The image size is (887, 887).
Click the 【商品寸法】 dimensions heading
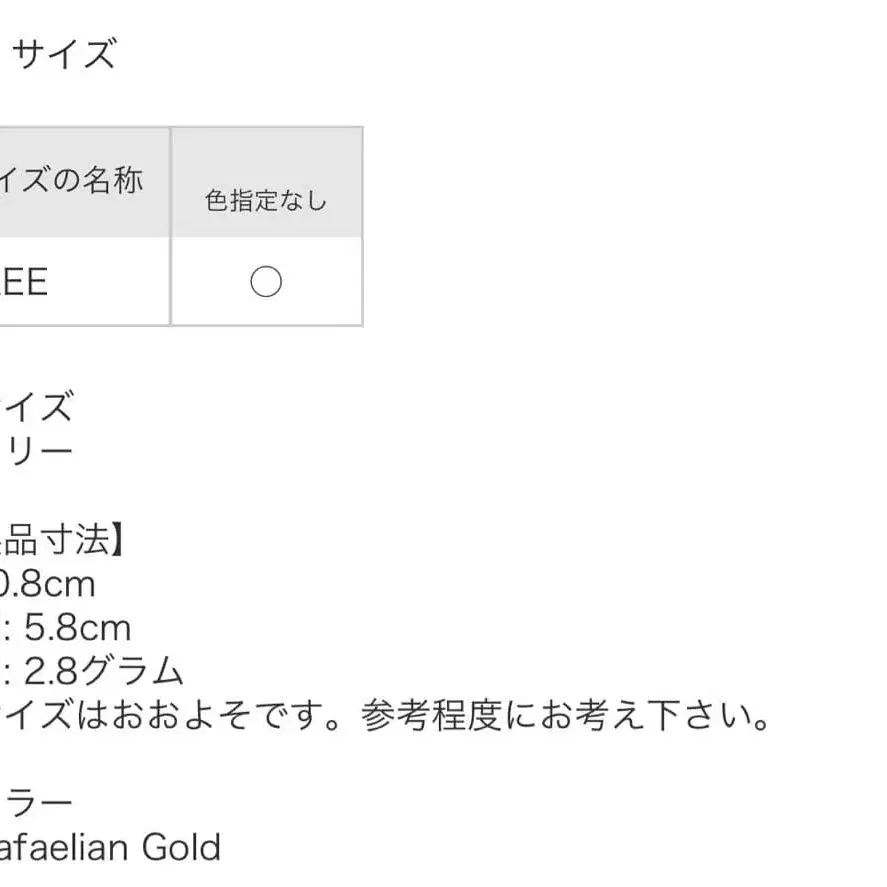coord(62,541)
